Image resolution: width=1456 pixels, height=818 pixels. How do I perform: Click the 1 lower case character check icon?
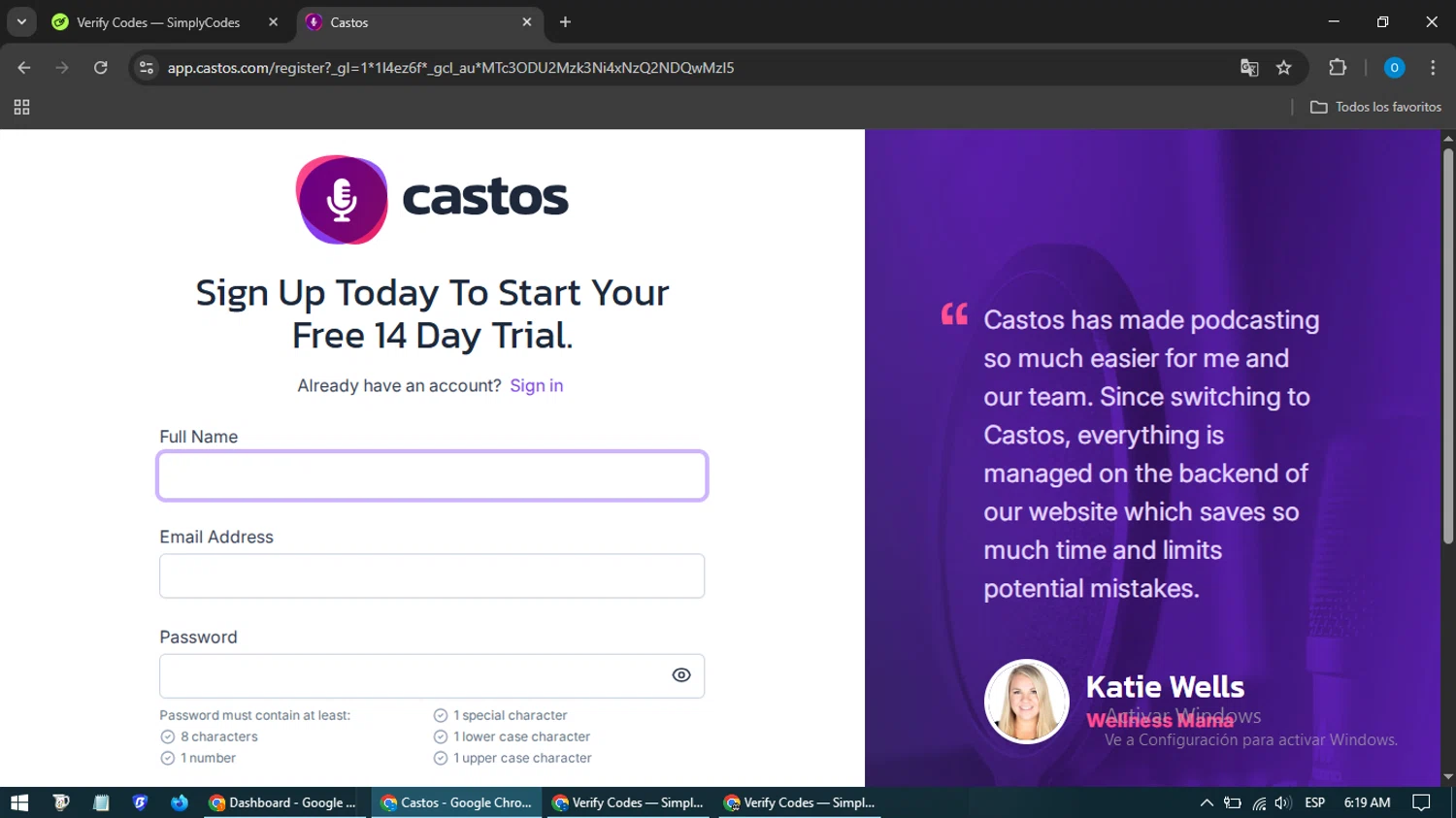tap(440, 736)
